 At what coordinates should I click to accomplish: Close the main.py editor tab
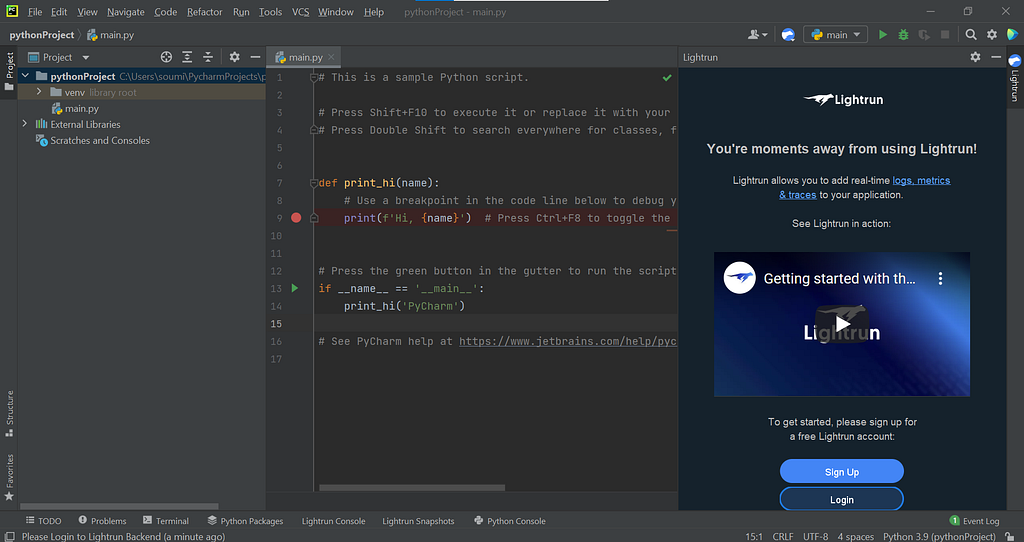point(331,57)
